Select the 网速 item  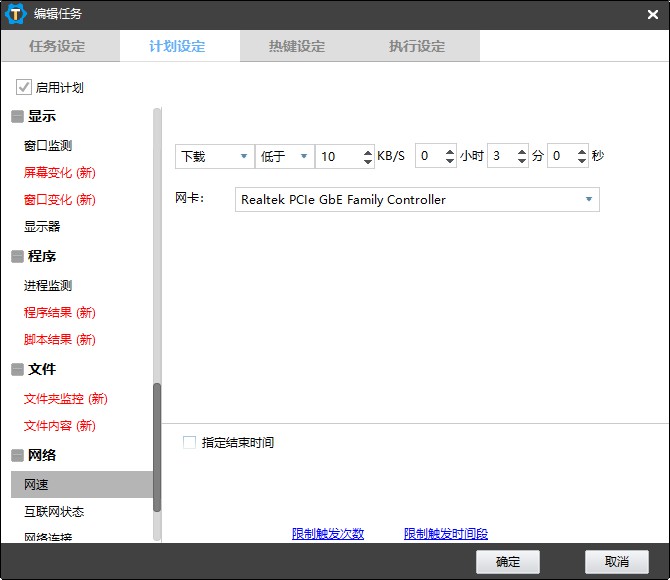82,485
